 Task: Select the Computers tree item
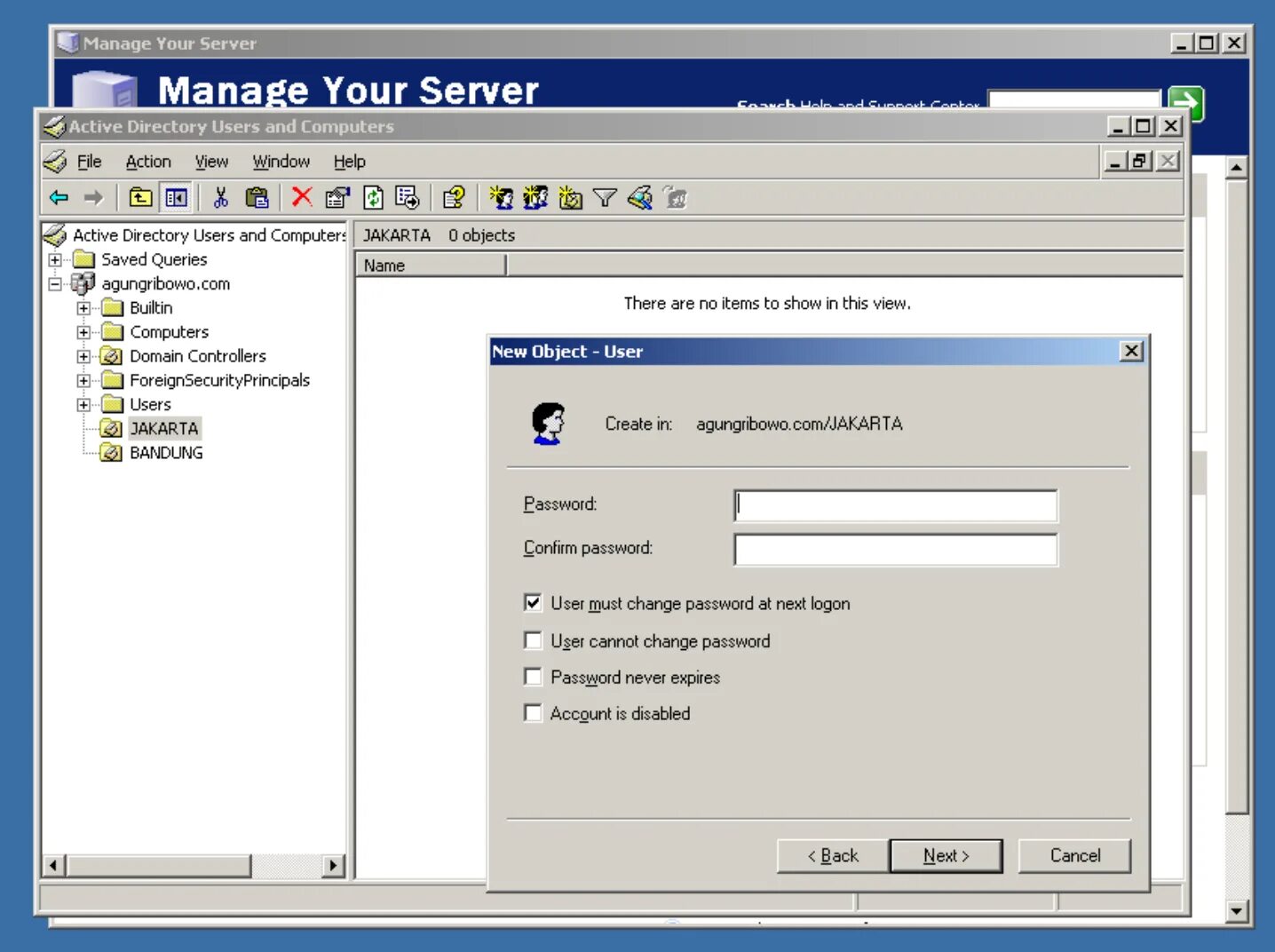[169, 332]
